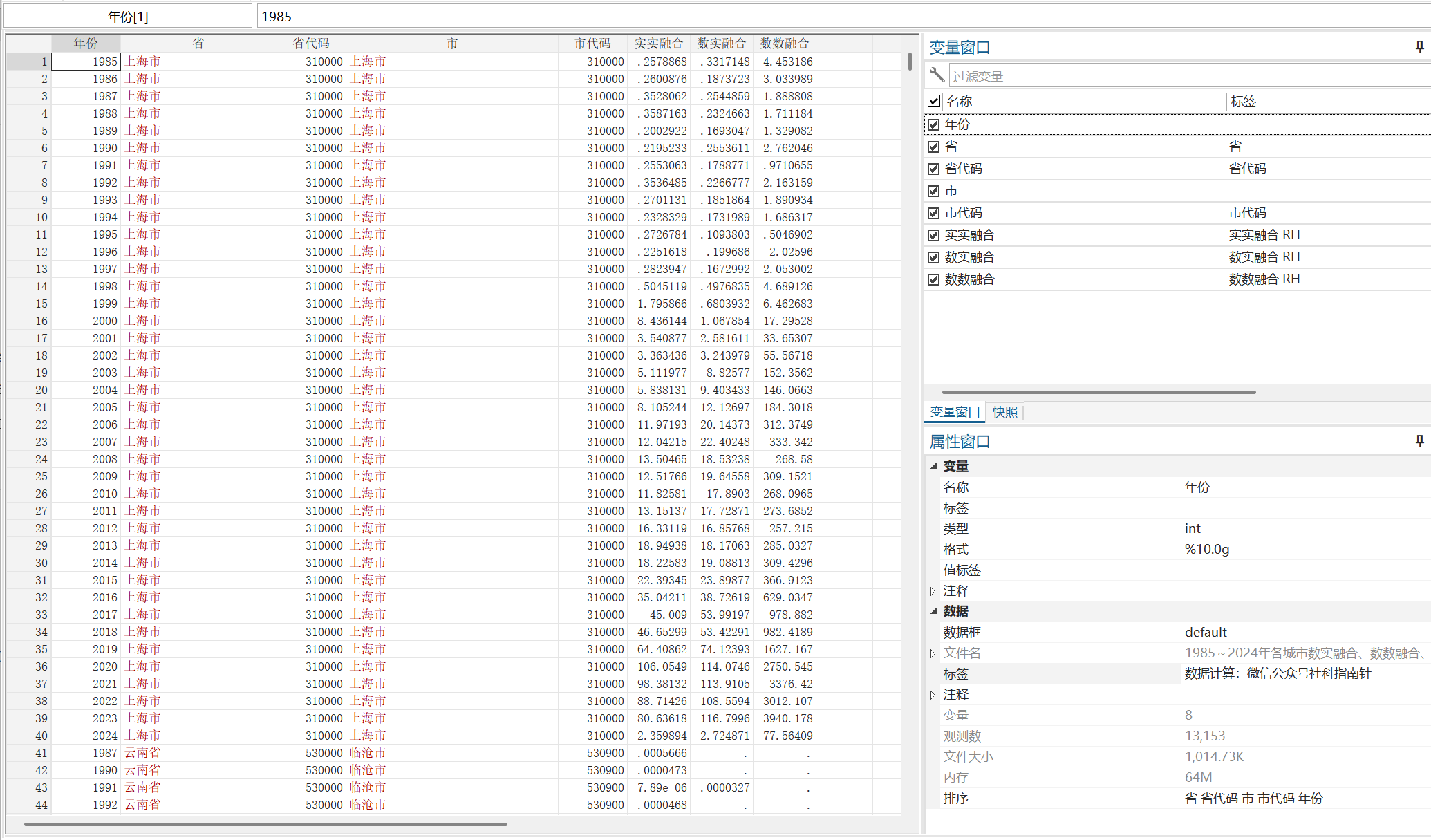Uncheck the 年份 variable checkbox
The height and width of the screenshot is (840, 1431).
(934, 124)
